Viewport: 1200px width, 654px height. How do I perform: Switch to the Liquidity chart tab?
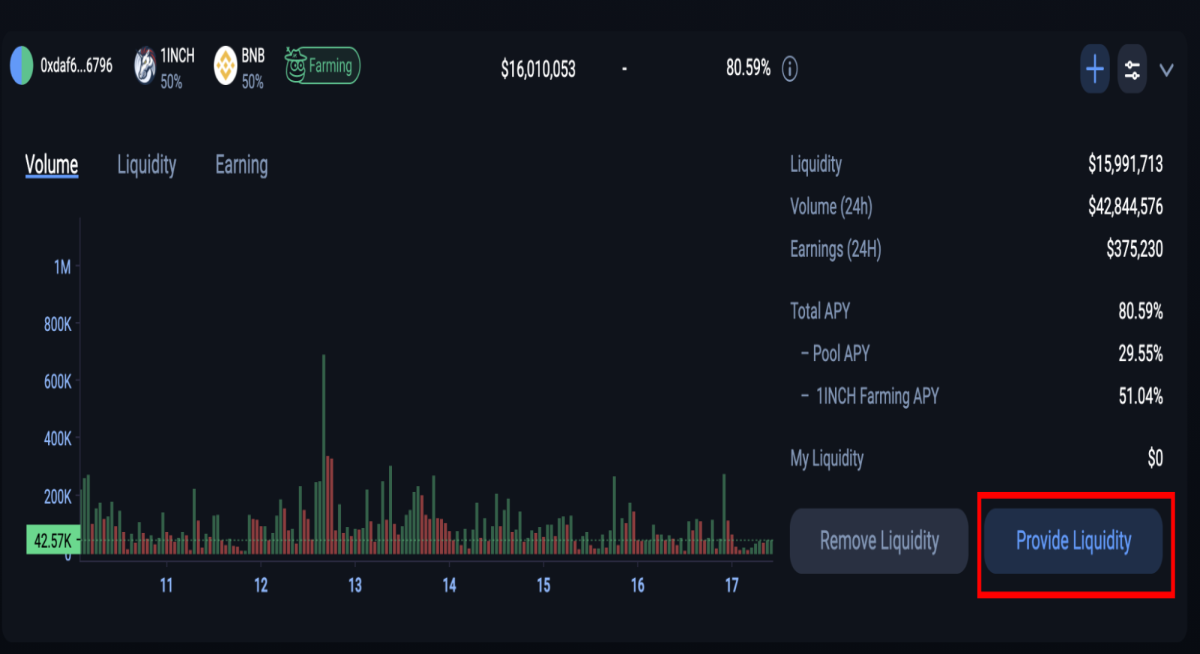pos(146,165)
